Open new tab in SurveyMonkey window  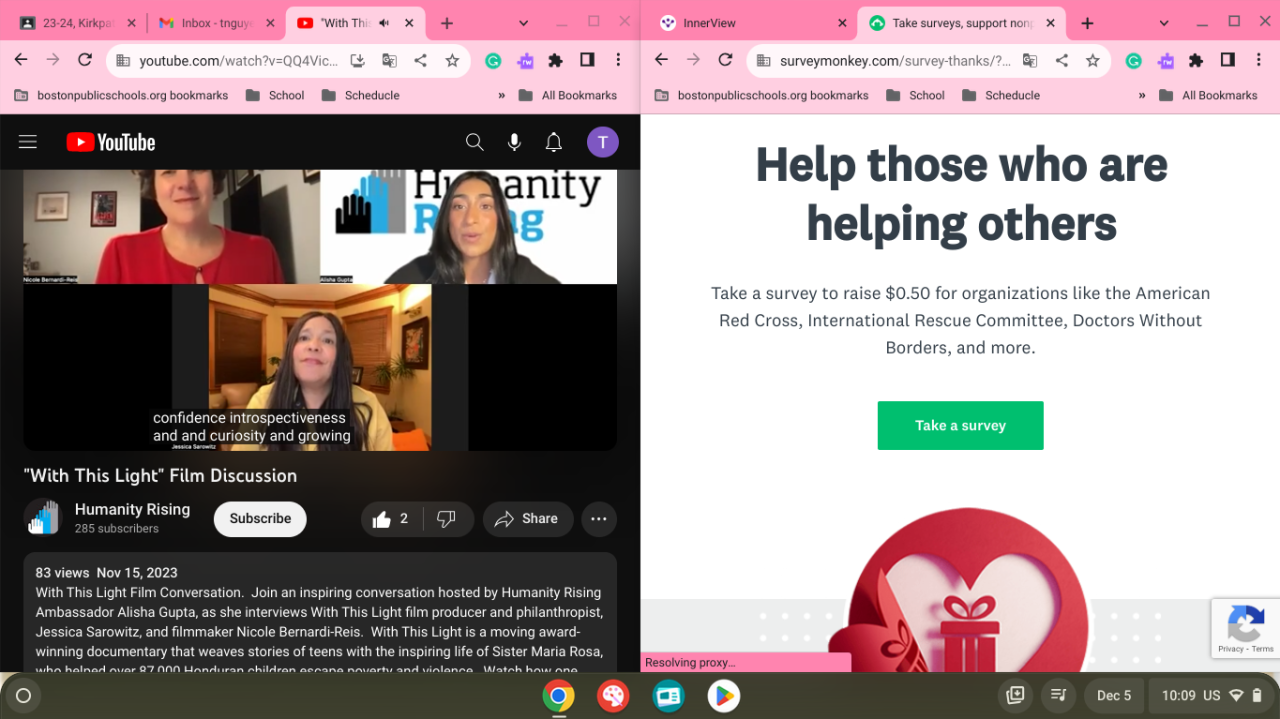tap(1087, 23)
